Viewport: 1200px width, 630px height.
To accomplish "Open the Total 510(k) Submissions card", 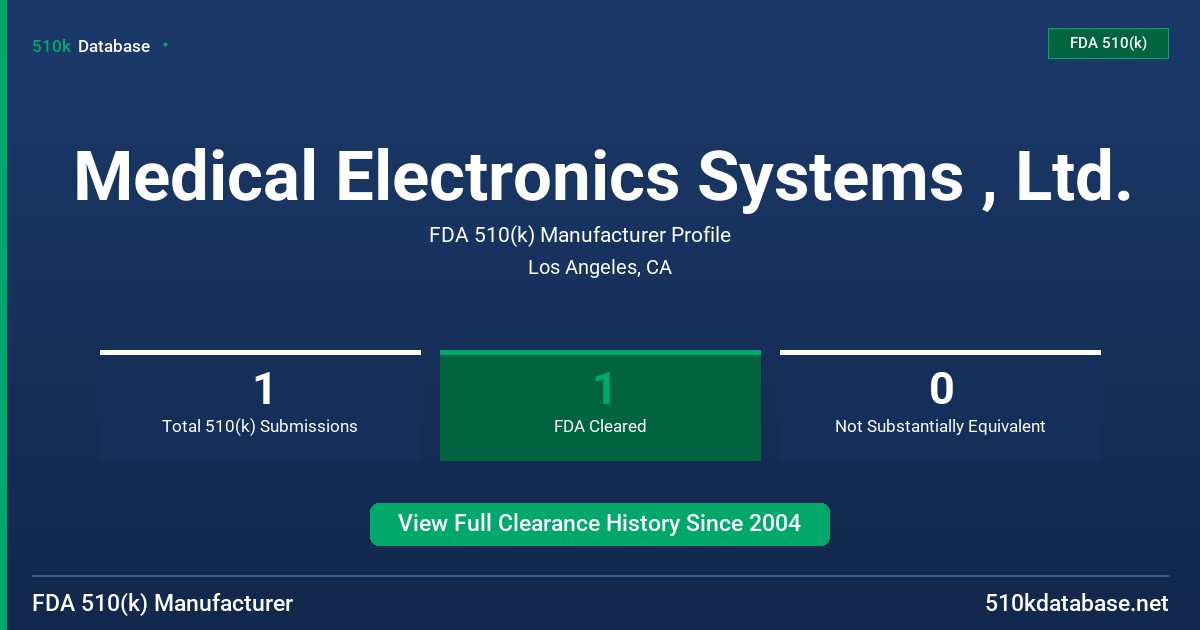I will tap(260, 405).
